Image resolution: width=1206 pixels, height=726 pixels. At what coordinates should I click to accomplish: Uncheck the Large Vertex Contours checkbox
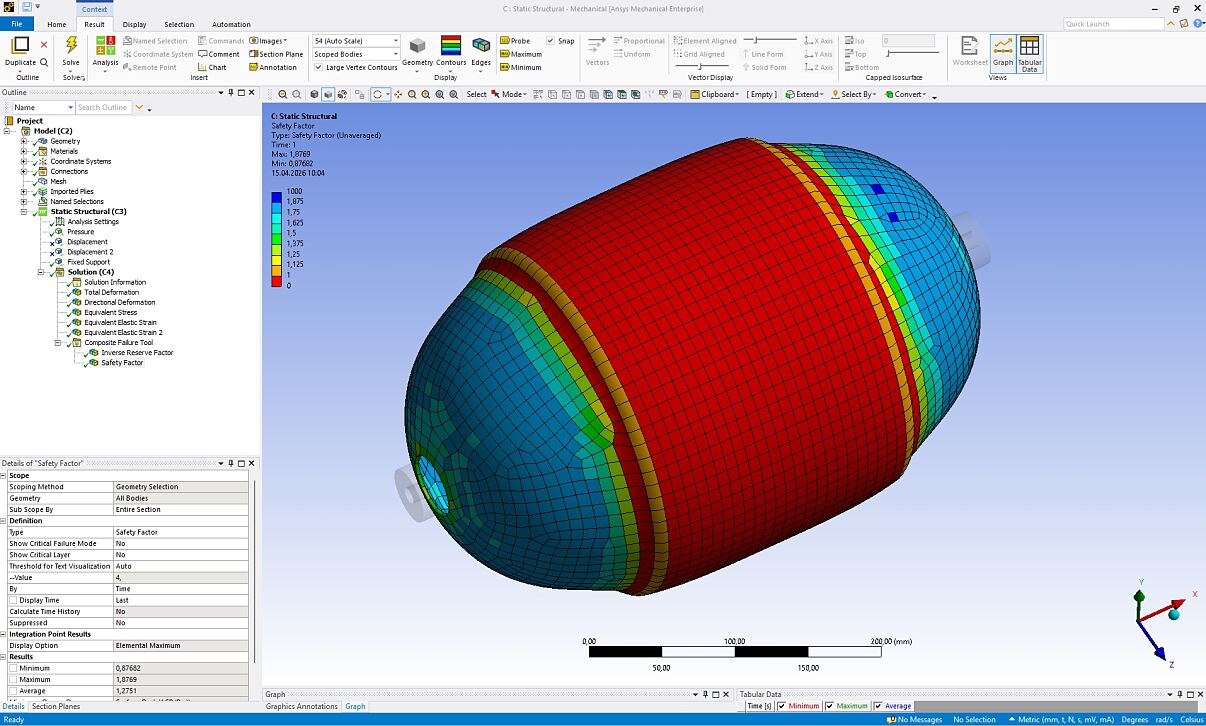(318, 68)
